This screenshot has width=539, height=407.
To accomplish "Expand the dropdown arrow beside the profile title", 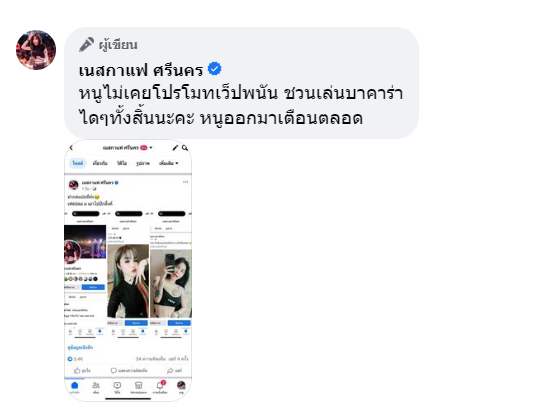I will pyautogui.click(x=151, y=148).
